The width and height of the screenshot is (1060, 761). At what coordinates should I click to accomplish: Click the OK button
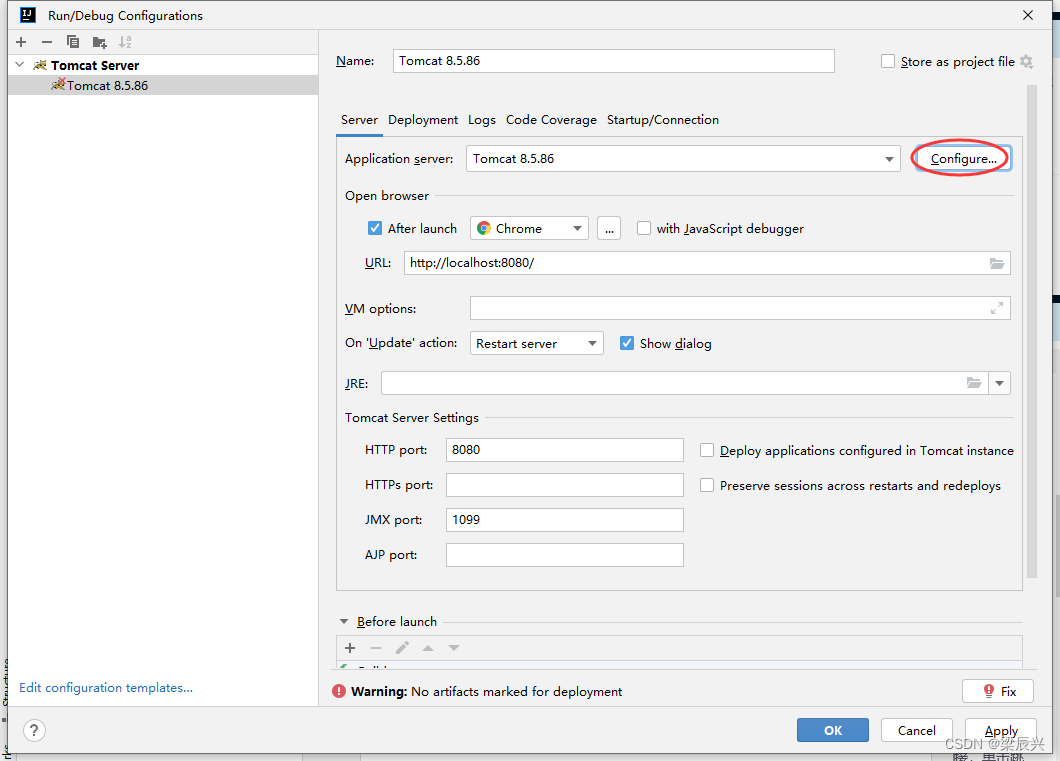coord(833,730)
